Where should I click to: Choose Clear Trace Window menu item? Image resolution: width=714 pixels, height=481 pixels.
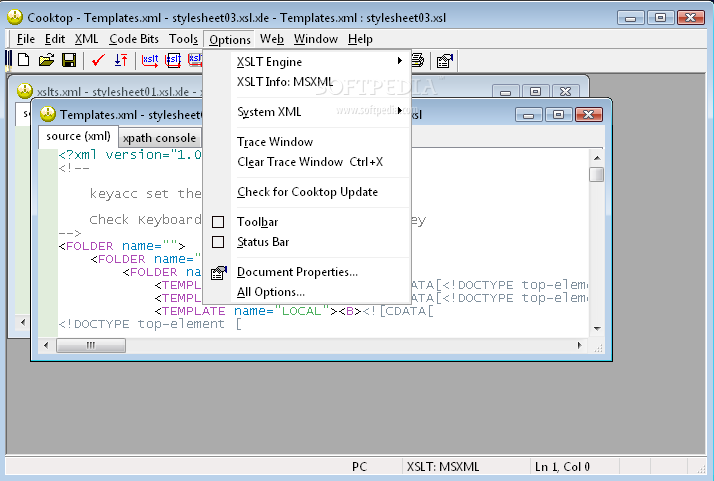[307, 162]
